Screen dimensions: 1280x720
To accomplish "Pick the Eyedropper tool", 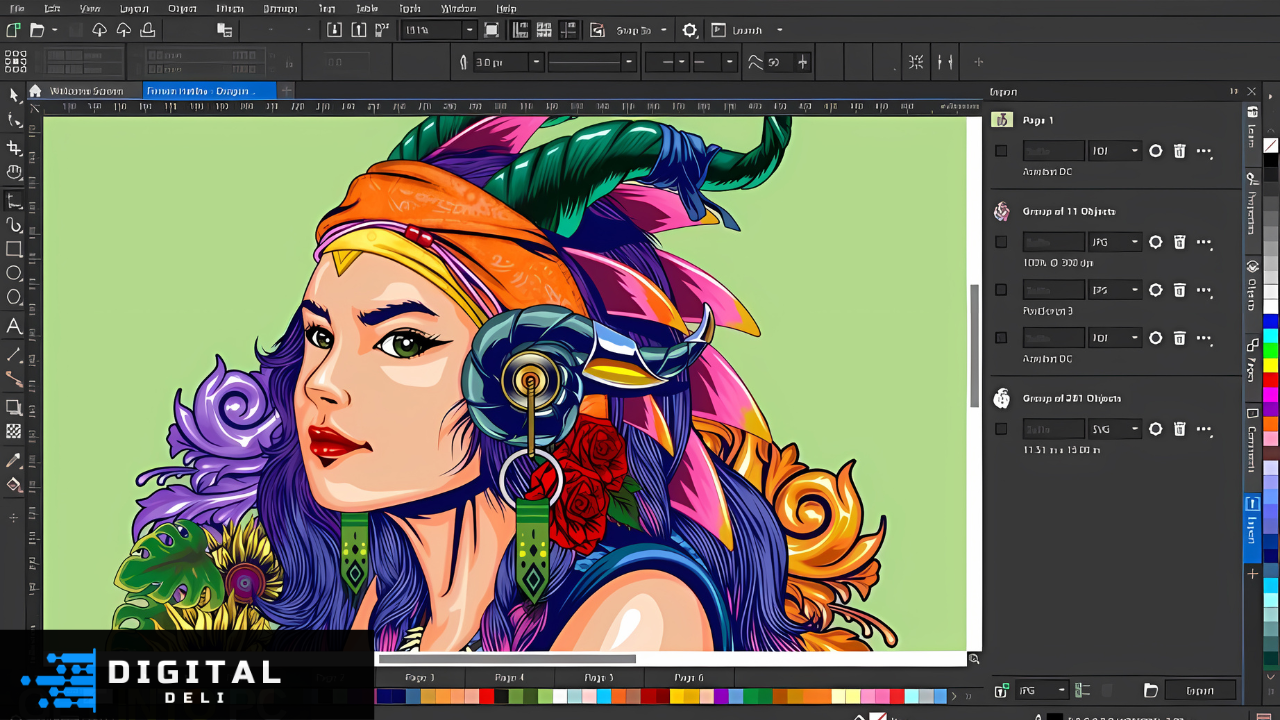I will (14, 460).
